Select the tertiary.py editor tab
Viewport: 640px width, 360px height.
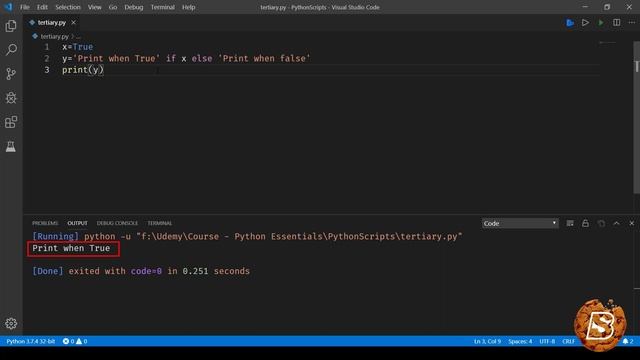pyautogui.click(x=51, y=23)
